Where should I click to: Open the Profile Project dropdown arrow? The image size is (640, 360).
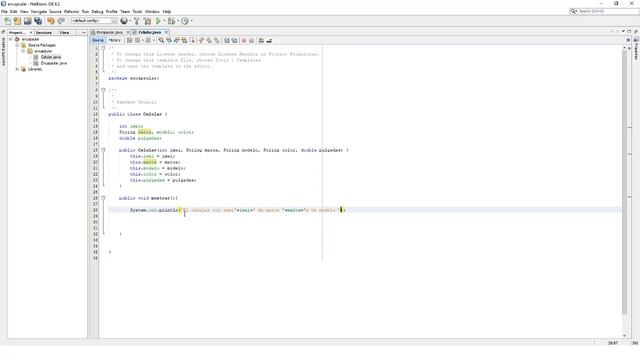coord(191,21)
